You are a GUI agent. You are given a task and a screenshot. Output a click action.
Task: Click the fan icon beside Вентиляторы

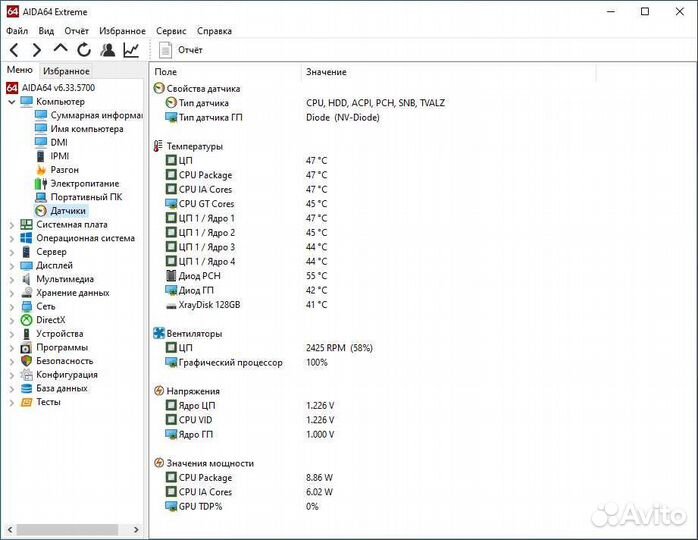click(158, 333)
